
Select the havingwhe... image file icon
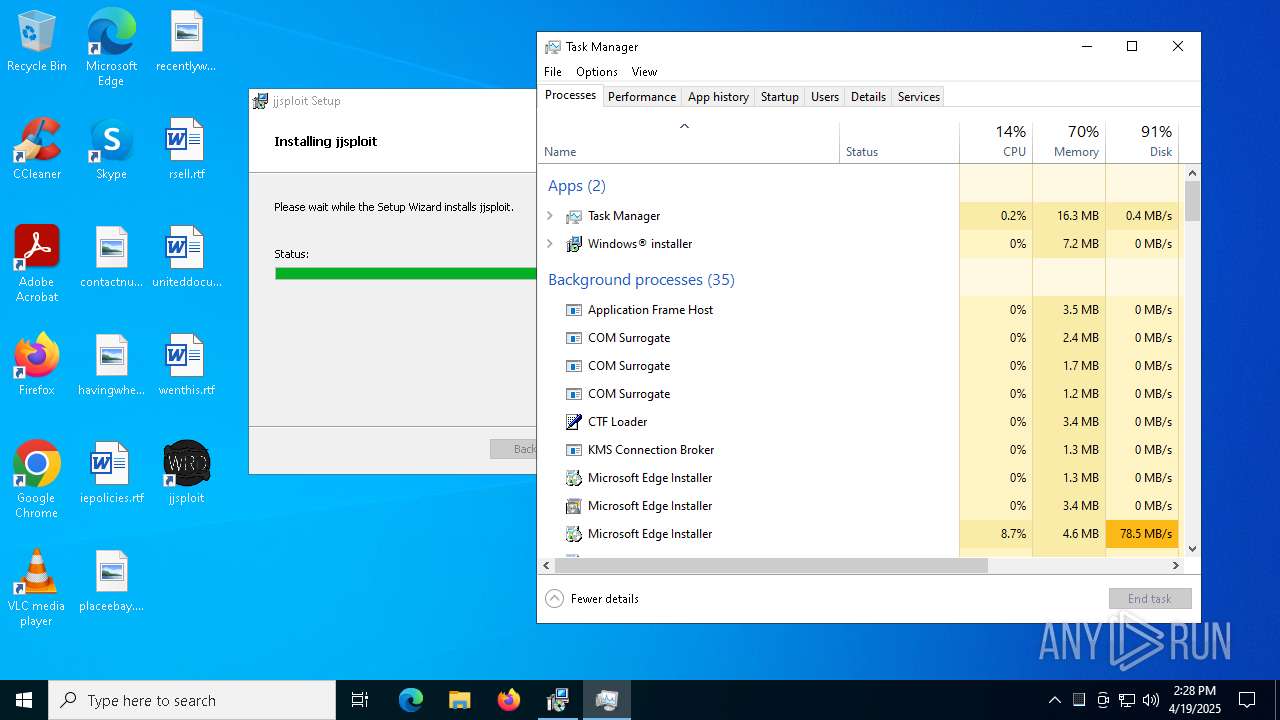point(111,365)
